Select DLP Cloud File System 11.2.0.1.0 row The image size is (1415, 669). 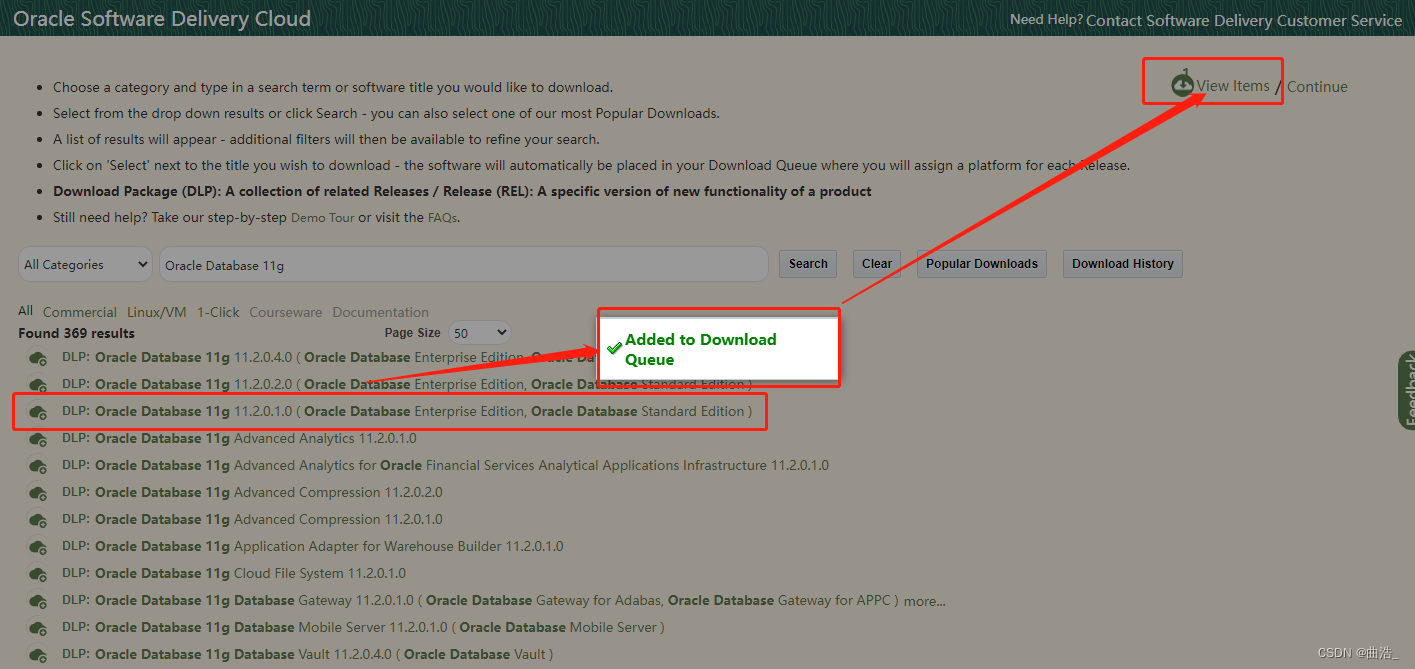(x=234, y=573)
